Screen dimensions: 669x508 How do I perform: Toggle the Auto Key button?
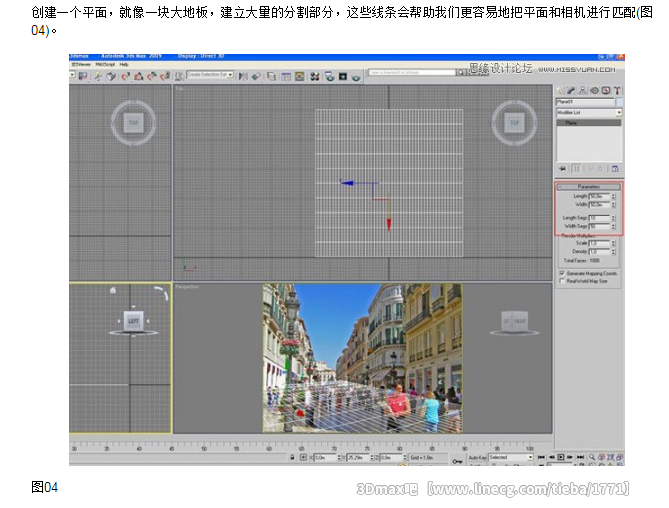(x=477, y=457)
